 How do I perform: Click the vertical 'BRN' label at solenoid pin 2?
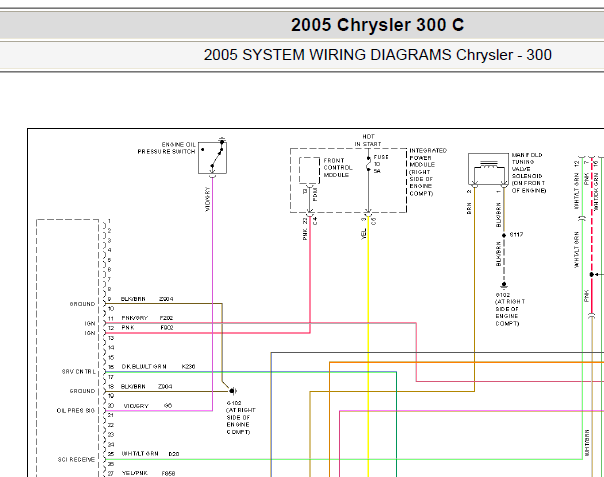point(469,208)
